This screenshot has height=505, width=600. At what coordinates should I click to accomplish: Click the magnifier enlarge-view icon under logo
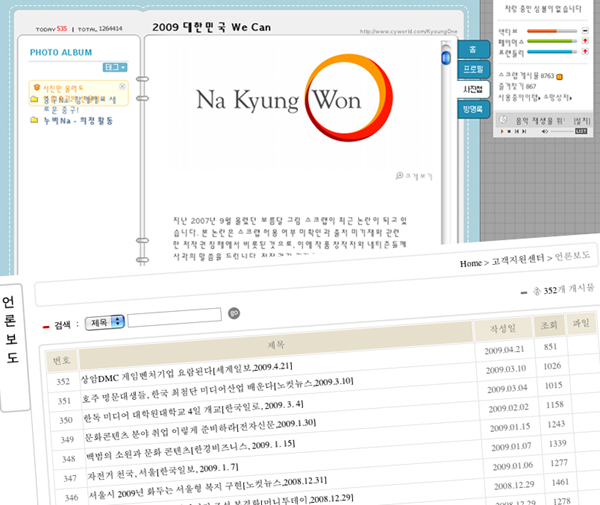click(x=399, y=173)
